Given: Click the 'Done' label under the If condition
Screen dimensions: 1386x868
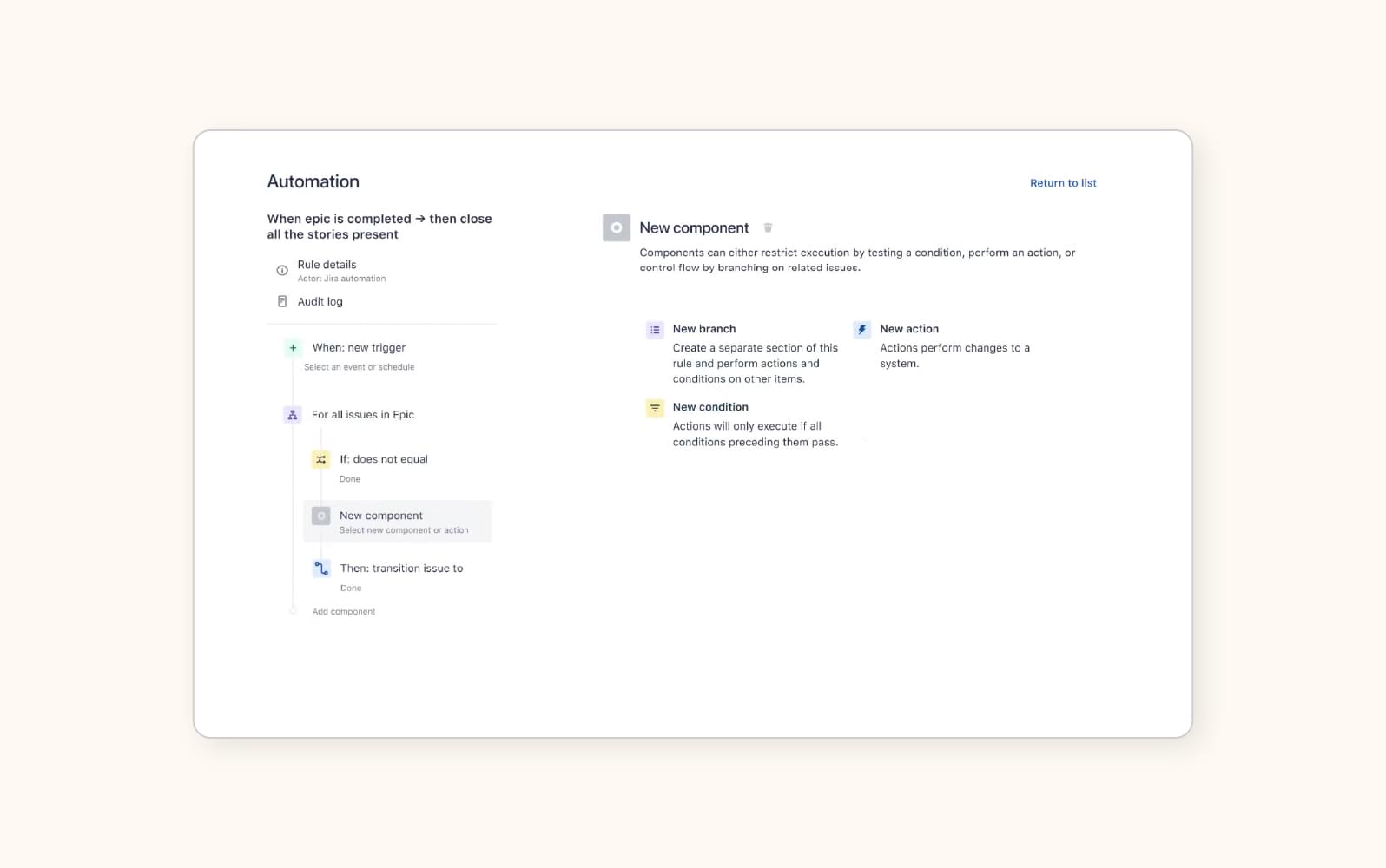Looking at the screenshot, I should pyautogui.click(x=350, y=479).
